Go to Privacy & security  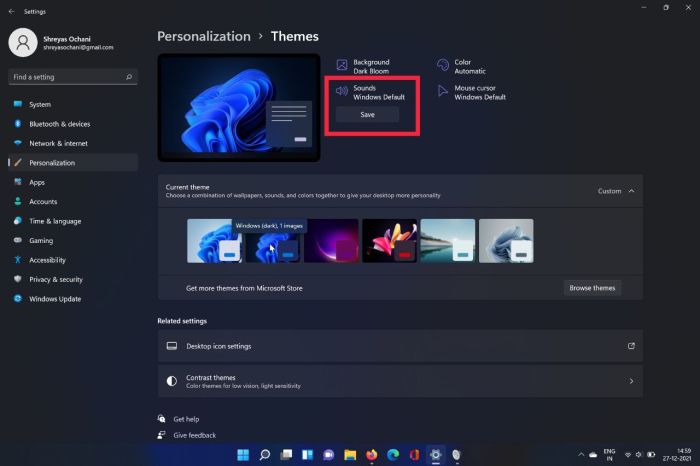pos(73,279)
